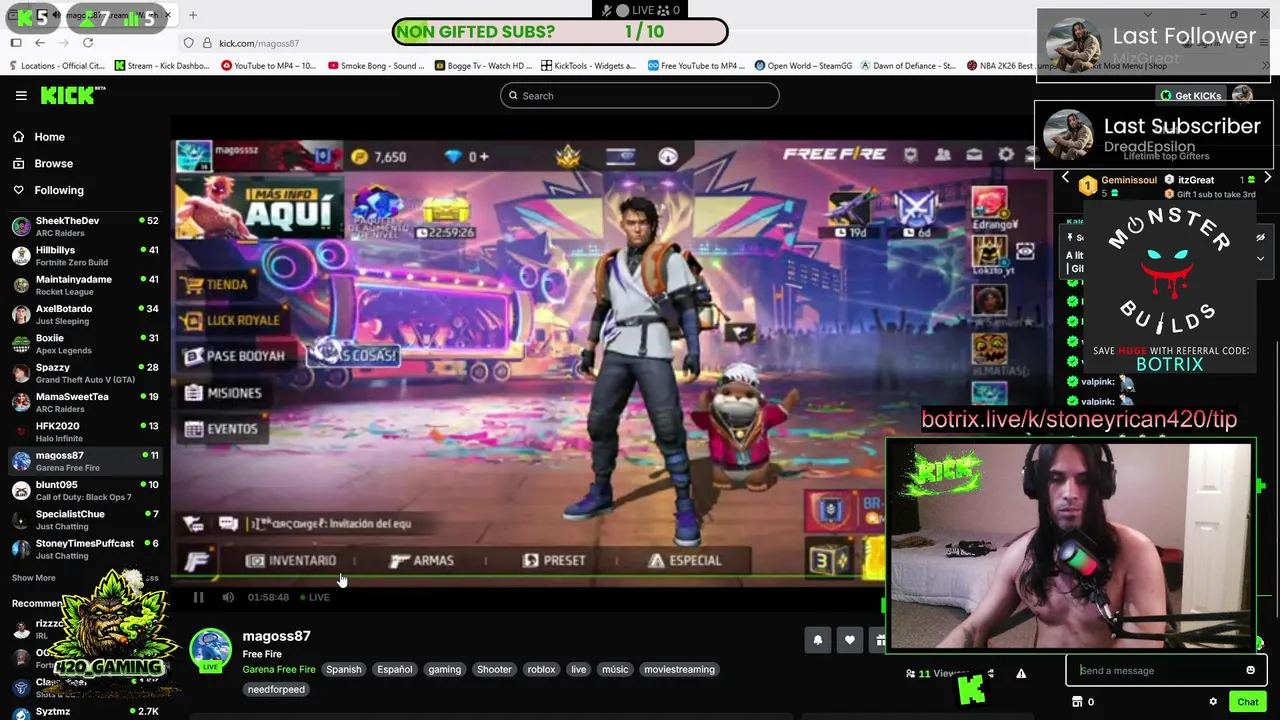Click the emoji picker in the chat input
Screen dimensions: 1280x720
click(1250, 670)
